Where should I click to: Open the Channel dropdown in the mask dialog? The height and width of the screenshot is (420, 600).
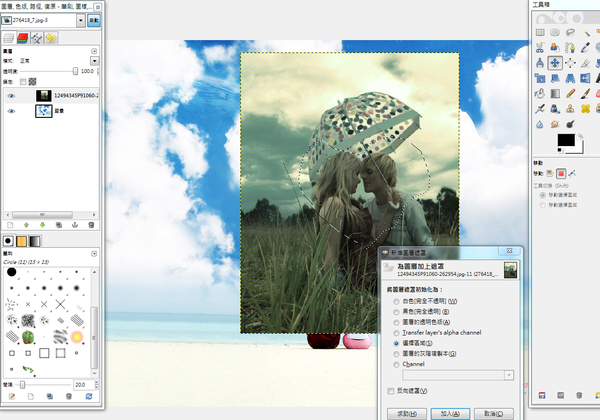pyautogui.click(x=509, y=375)
